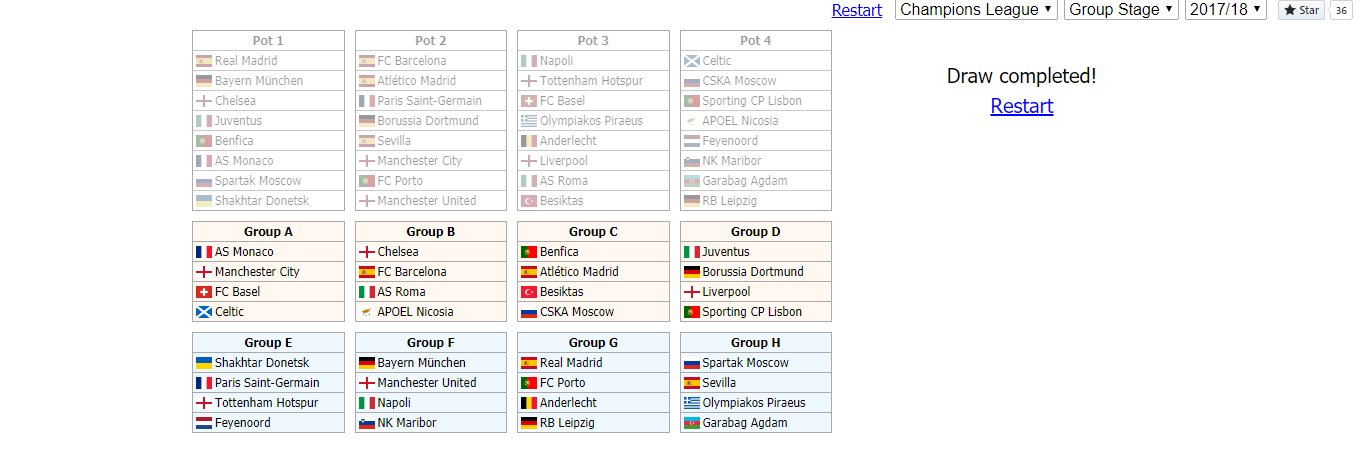This screenshot has height=468, width=1364.
Task: Click the French flag beside AS Monaco in Group A
Action: coord(205,252)
